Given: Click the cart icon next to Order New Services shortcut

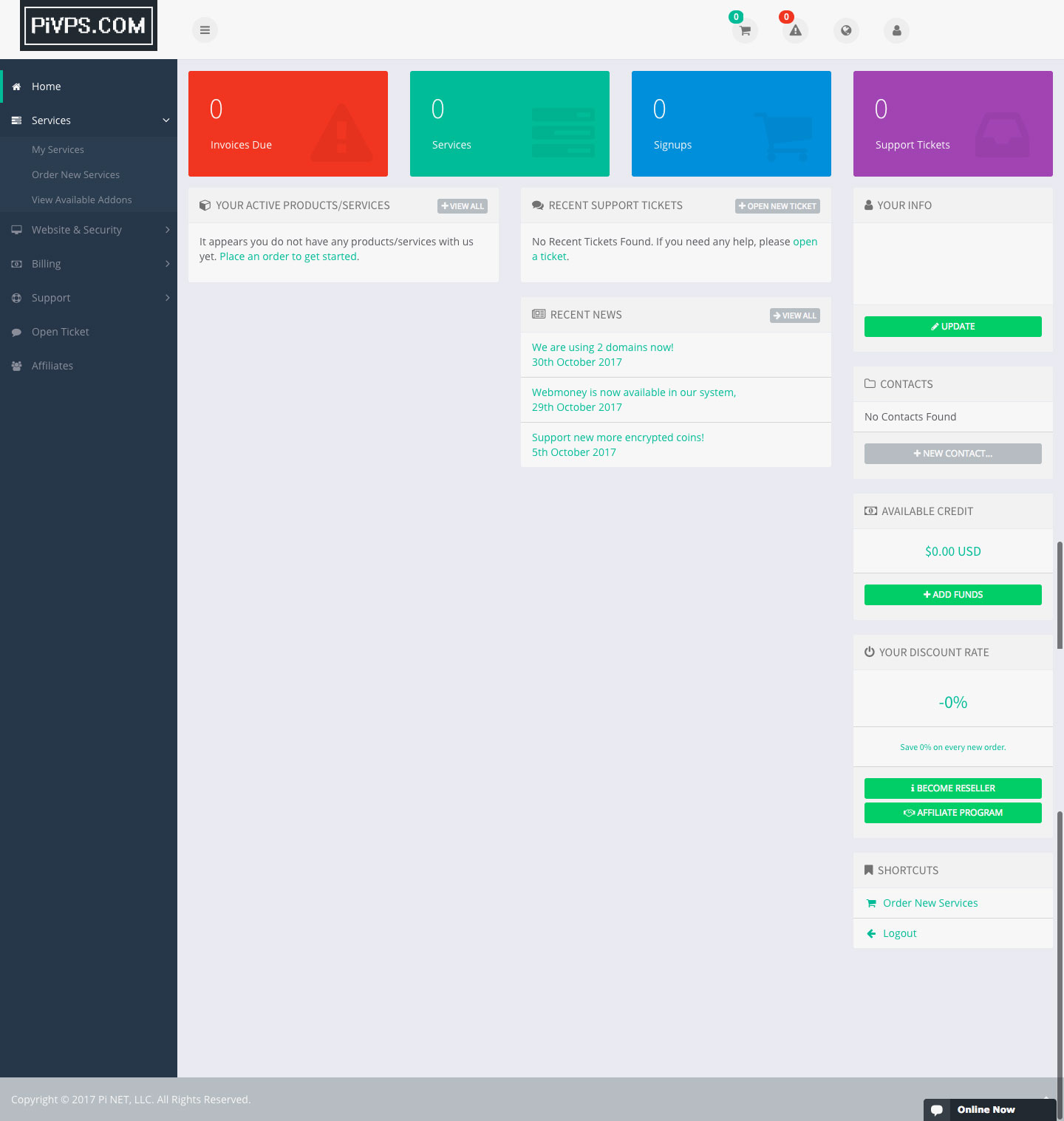Looking at the screenshot, I should click(x=871, y=903).
